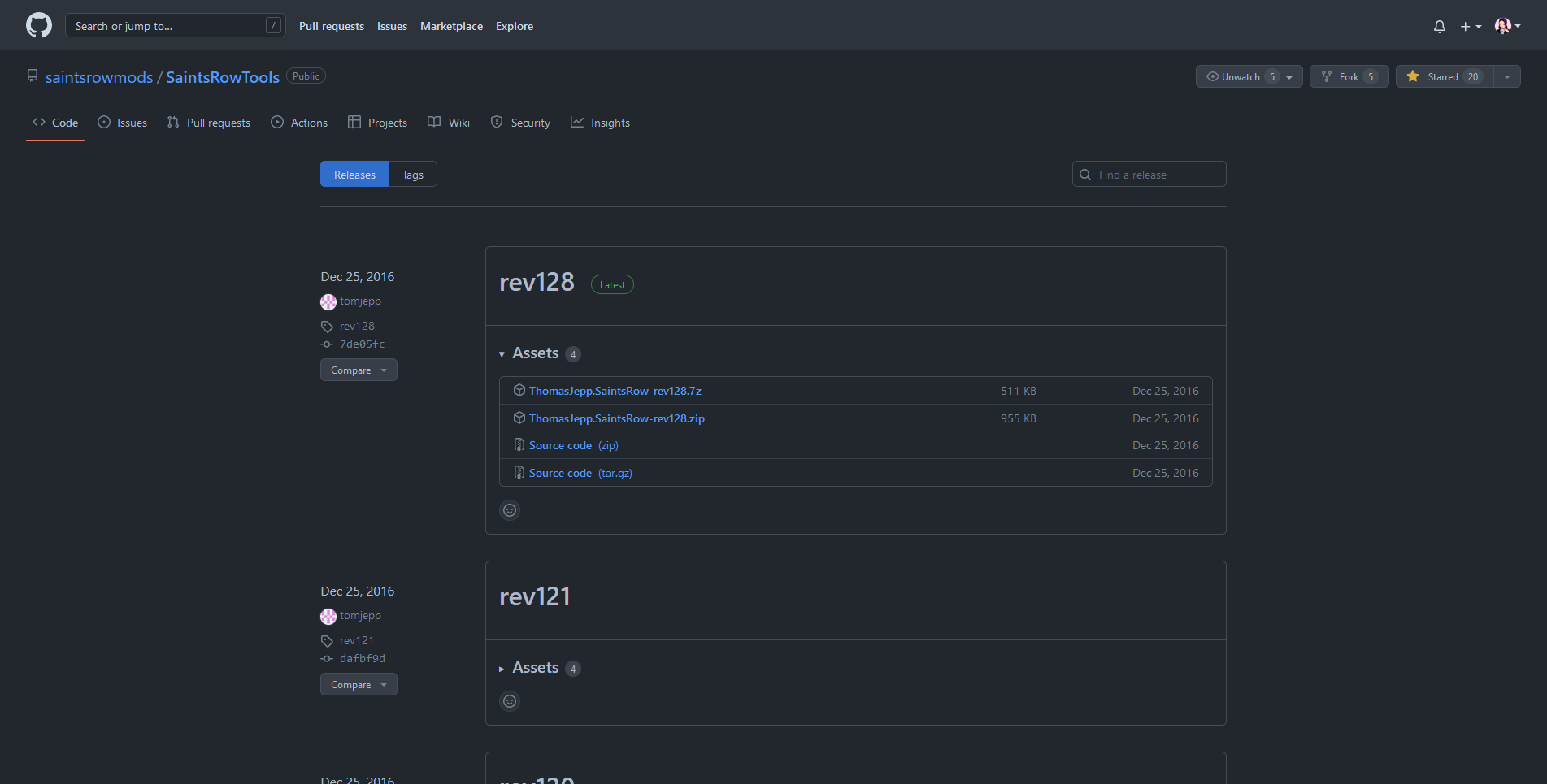The image size is (1547, 784).
Task: Add a reaction to the rev121 release
Action: (x=510, y=701)
